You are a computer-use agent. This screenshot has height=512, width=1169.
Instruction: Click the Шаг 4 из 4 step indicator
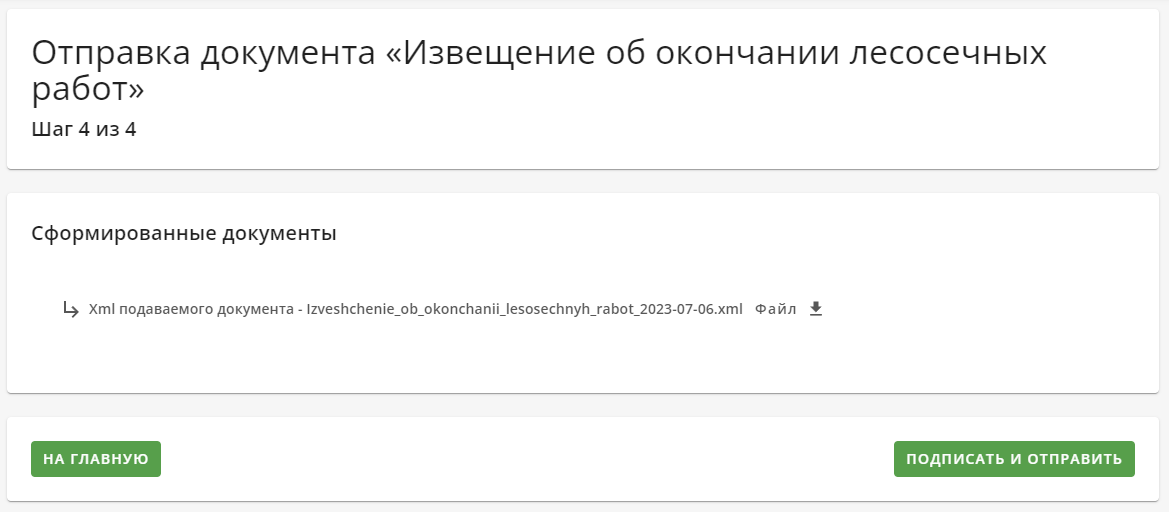pyautogui.click(x=84, y=129)
